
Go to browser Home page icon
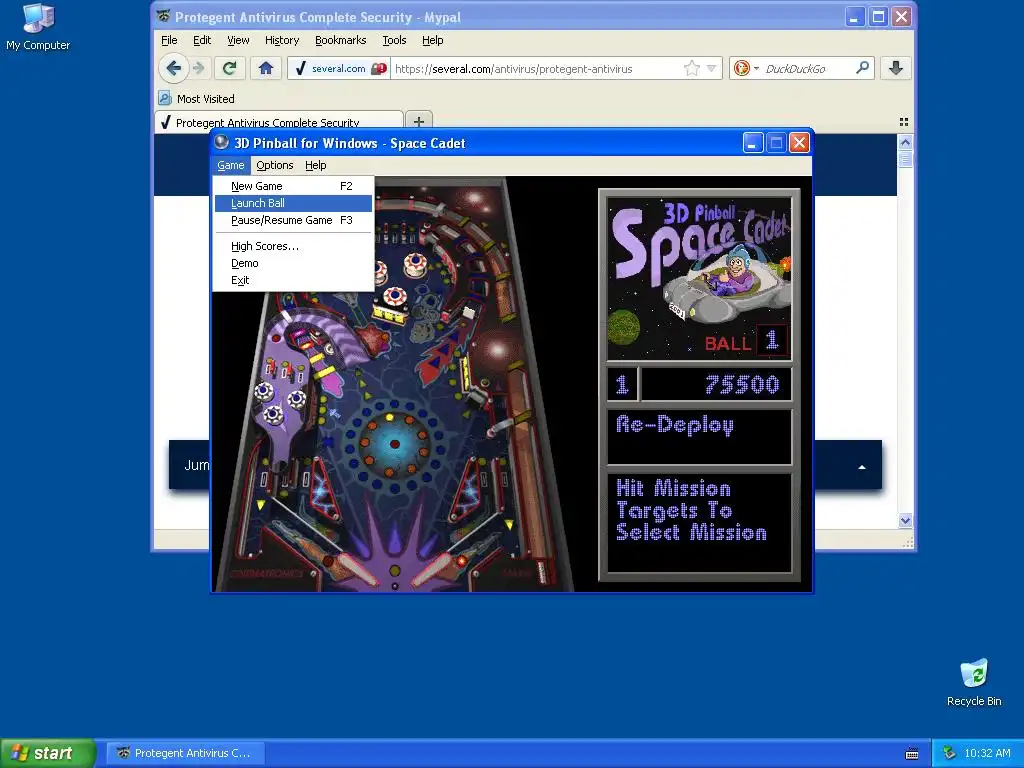[x=266, y=68]
